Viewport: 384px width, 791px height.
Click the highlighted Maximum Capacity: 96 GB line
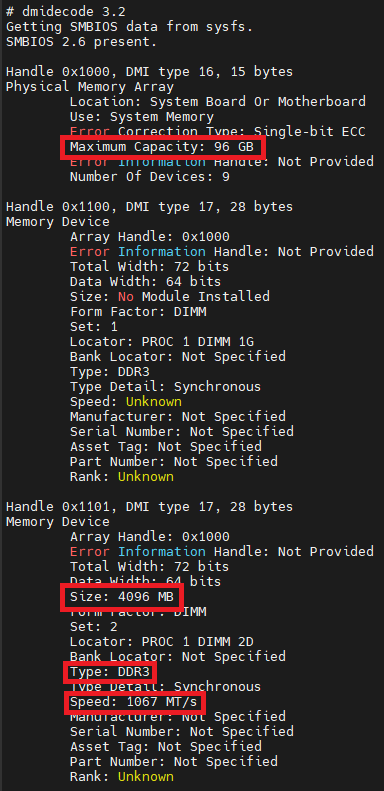(x=162, y=147)
